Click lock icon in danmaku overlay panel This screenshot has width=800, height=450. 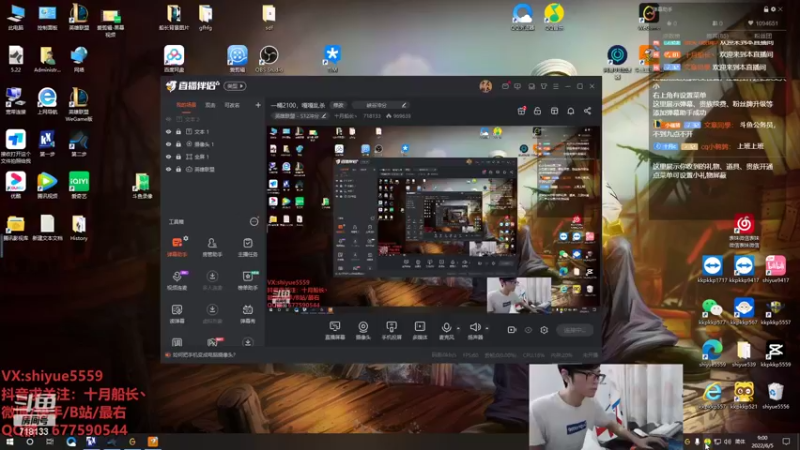click(766, 9)
